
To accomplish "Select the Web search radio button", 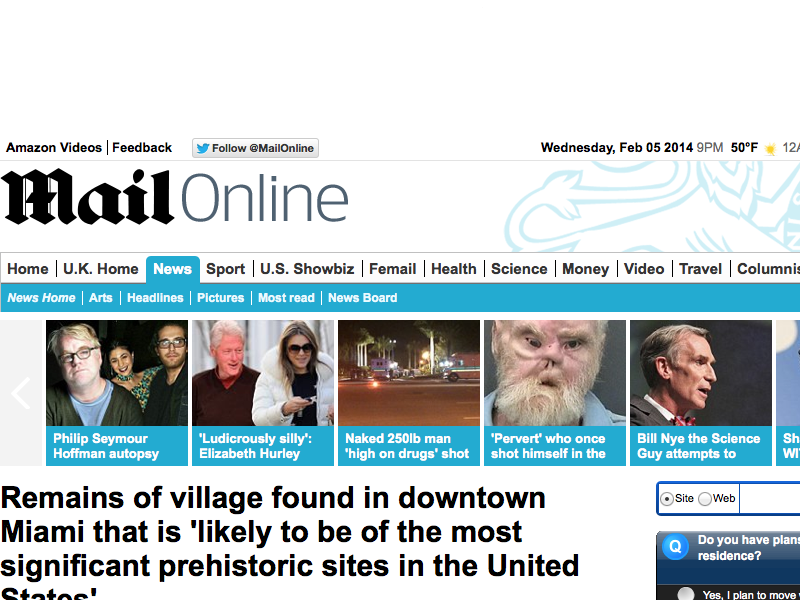I will point(705,499).
